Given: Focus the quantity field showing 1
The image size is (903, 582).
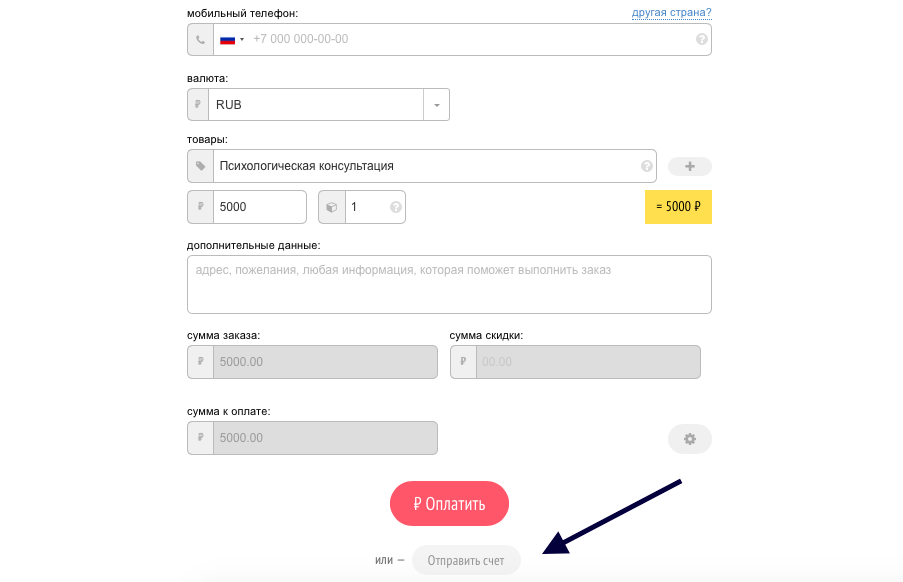Looking at the screenshot, I should 367,207.
